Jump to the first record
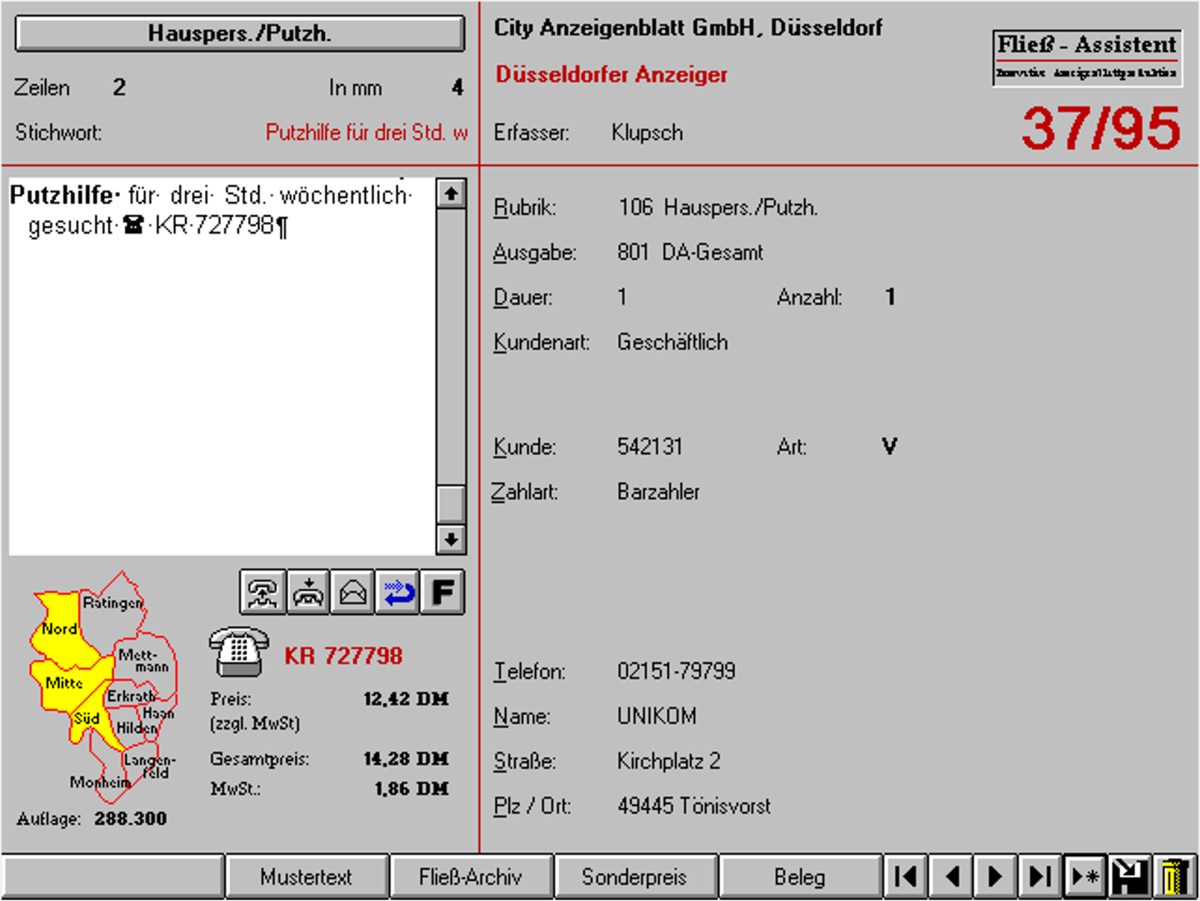This screenshot has width=1200, height=901. pyautogui.click(x=906, y=877)
